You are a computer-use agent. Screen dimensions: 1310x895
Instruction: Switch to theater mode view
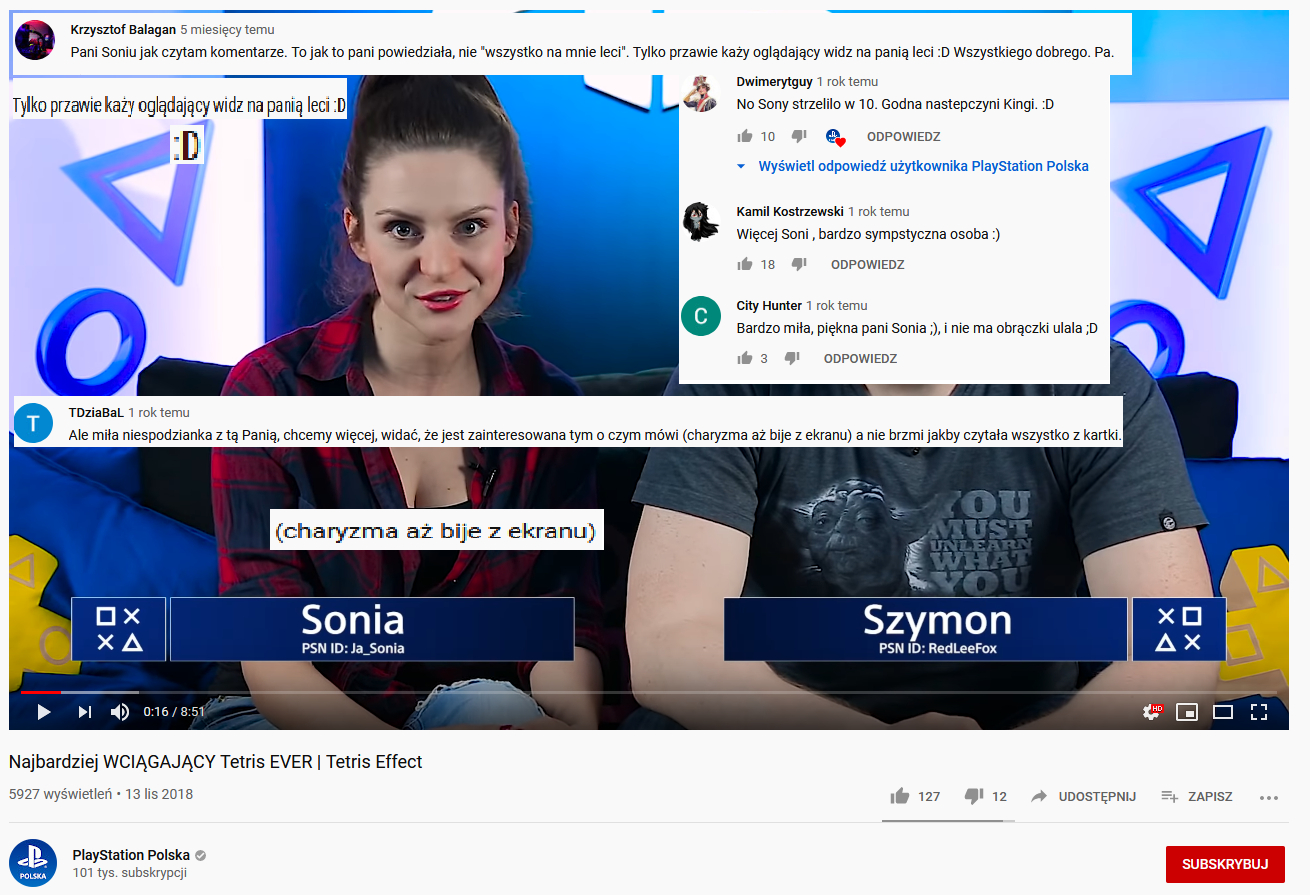[1223, 712]
